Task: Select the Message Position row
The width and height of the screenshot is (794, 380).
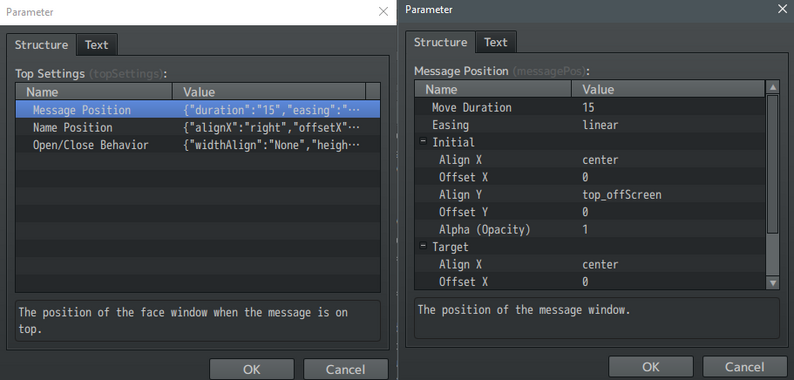Action: 197,110
